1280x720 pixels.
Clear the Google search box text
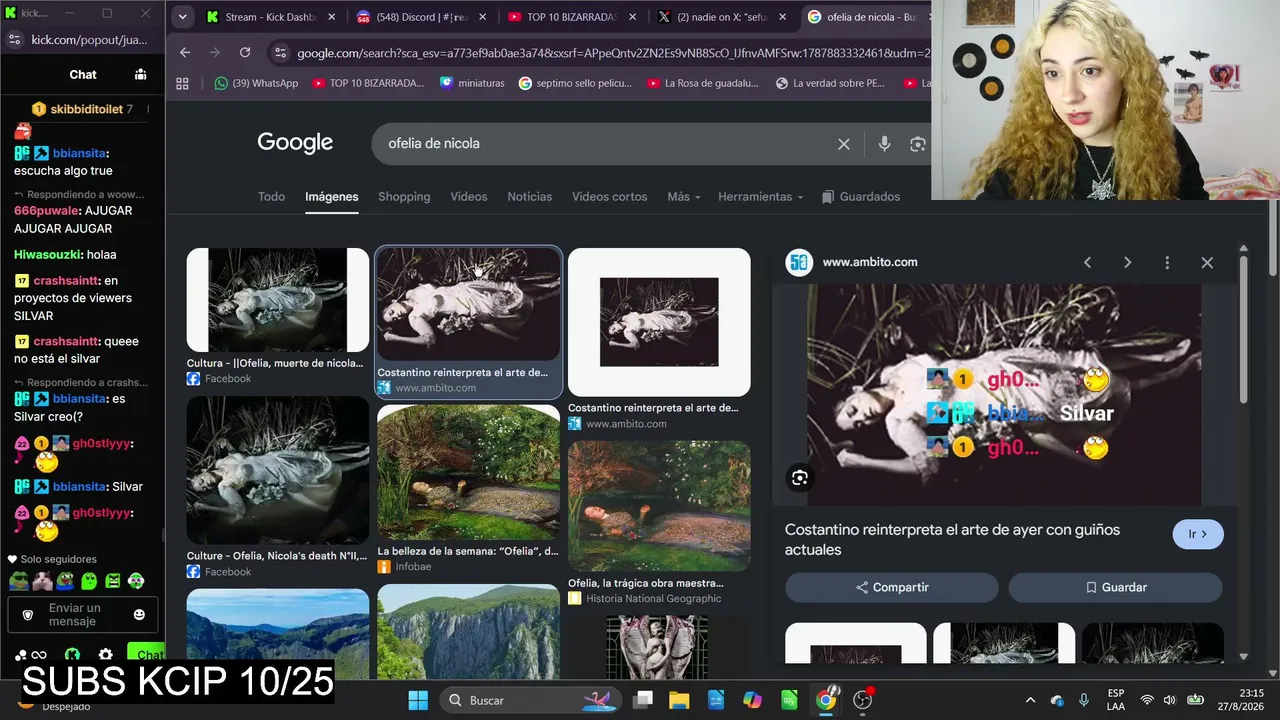tap(844, 144)
